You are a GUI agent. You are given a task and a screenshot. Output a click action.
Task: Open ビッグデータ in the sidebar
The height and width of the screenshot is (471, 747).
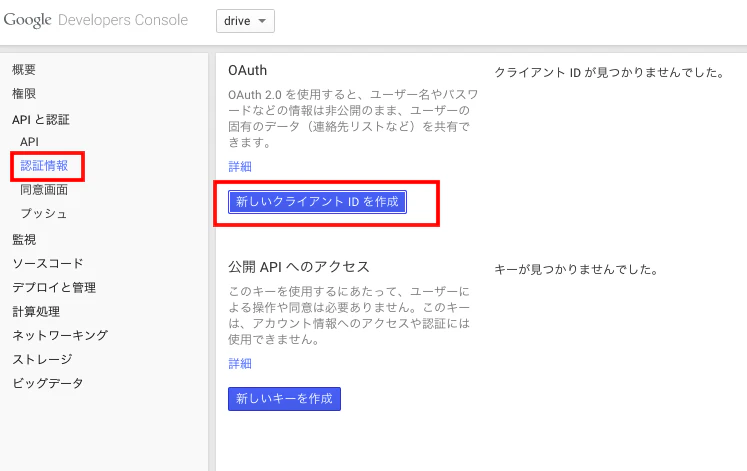[x=48, y=383]
